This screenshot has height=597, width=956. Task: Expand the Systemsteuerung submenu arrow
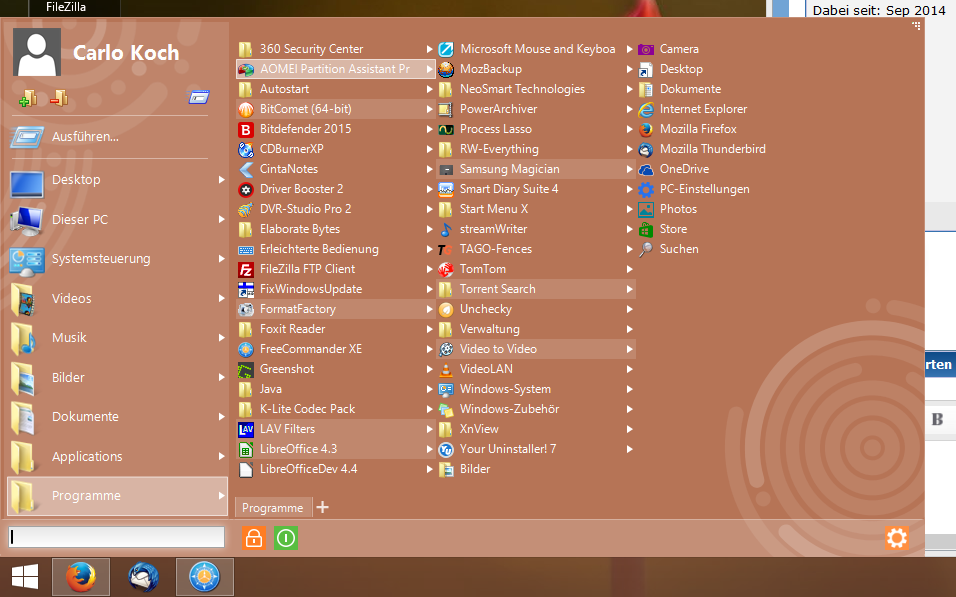click(221, 259)
